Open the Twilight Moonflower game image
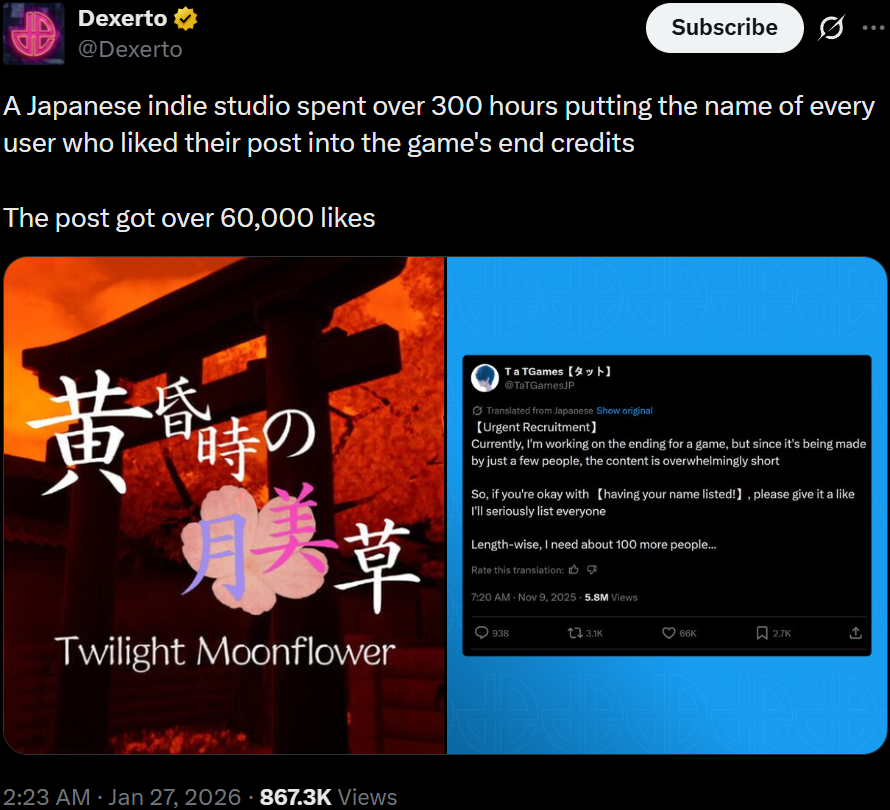This screenshot has height=810, width=890. (225, 505)
